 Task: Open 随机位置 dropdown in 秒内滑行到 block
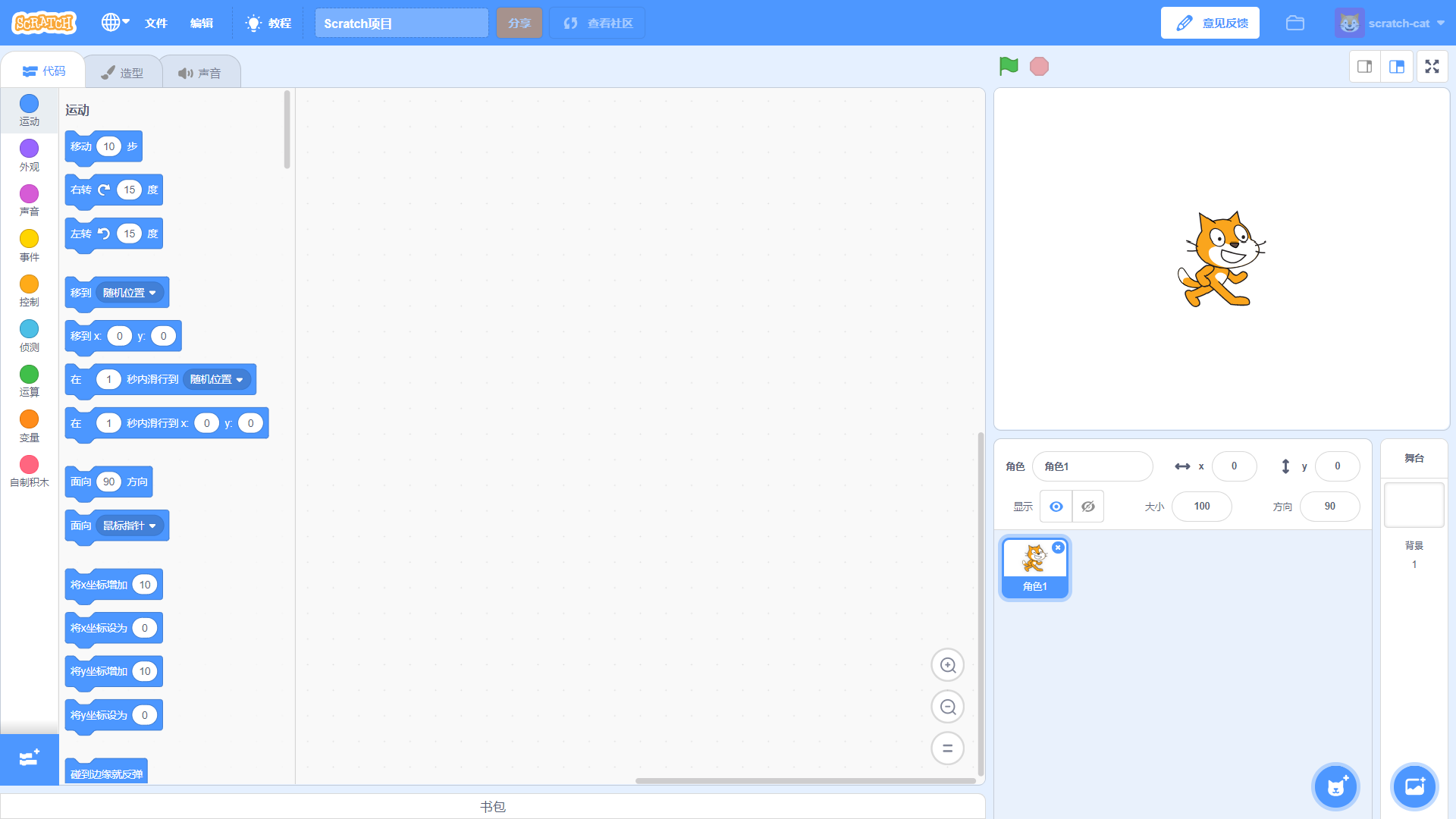tap(217, 379)
